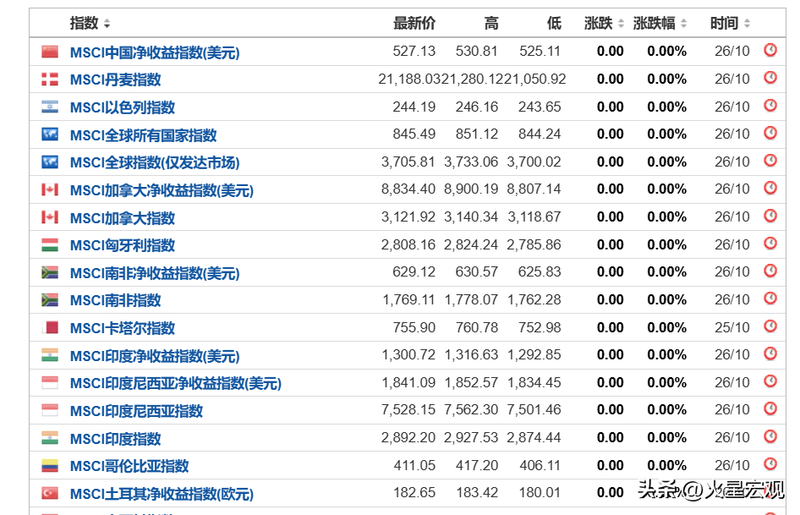
Task: Open the MSCI卡塔尔指数 link
Action: tap(122, 328)
